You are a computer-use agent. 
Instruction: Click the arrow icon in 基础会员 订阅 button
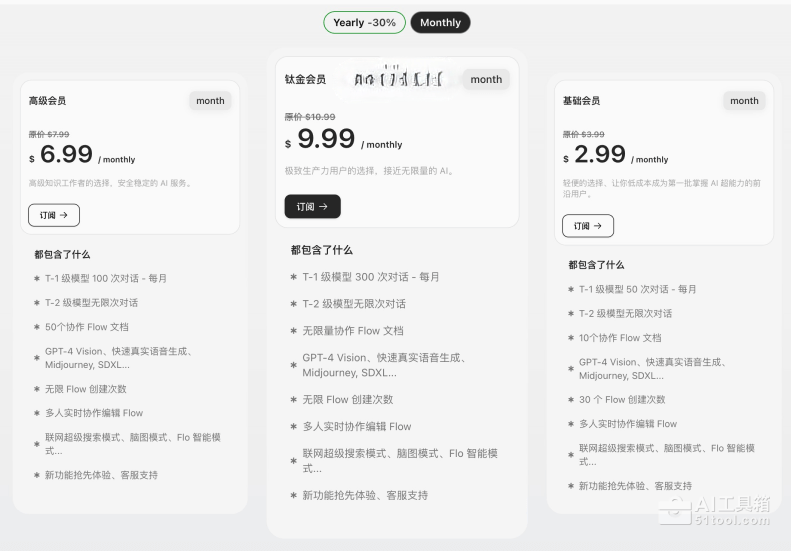point(598,226)
